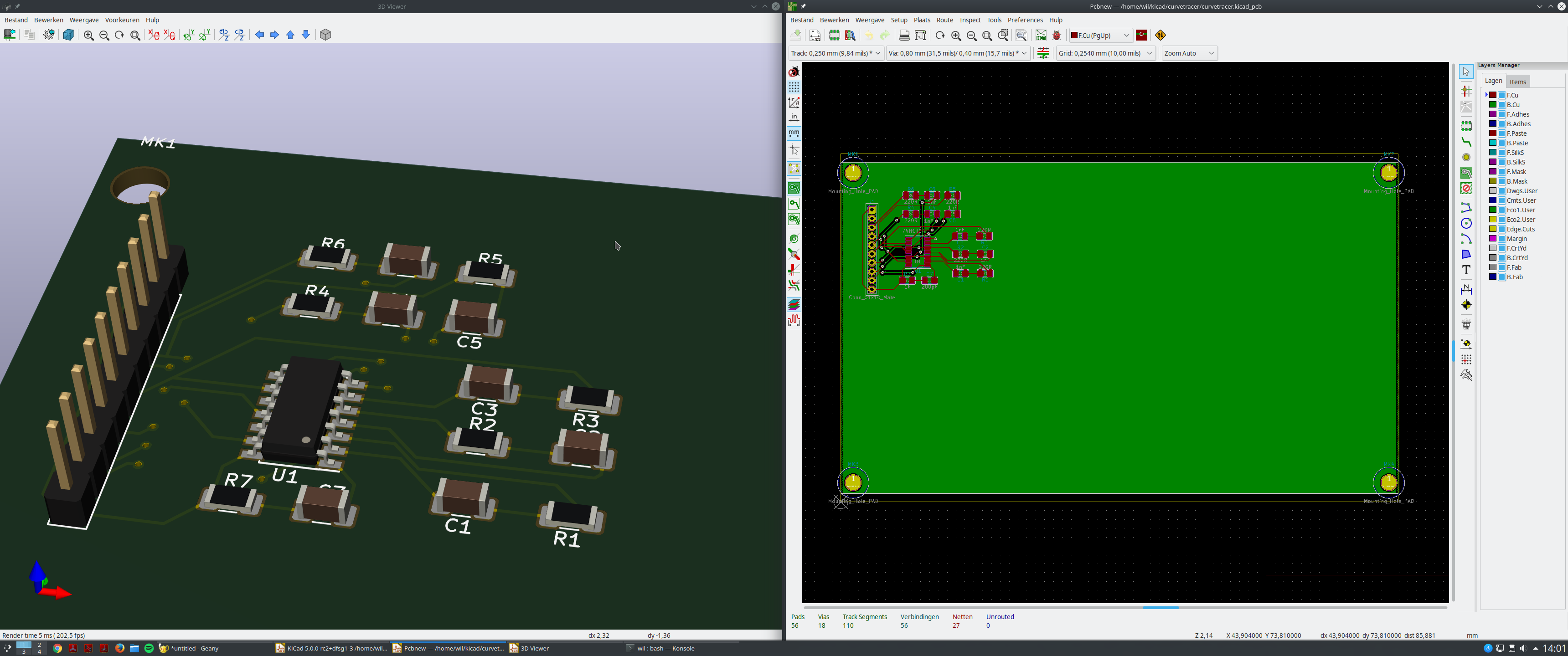Switch units to millimeters
This screenshot has height=656, width=1568.
pyautogui.click(x=794, y=133)
